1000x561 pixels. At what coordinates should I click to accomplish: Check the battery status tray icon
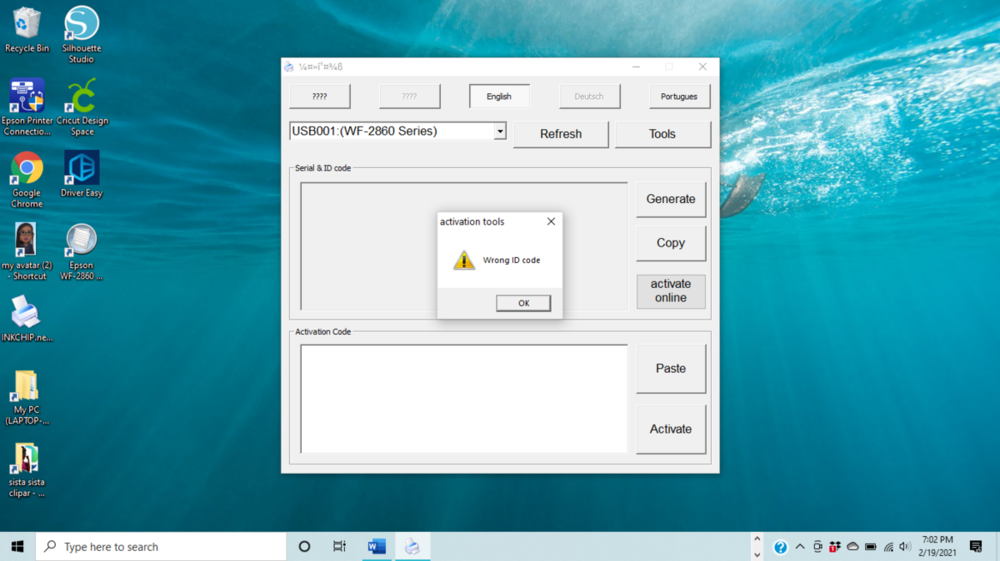[x=871, y=547]
